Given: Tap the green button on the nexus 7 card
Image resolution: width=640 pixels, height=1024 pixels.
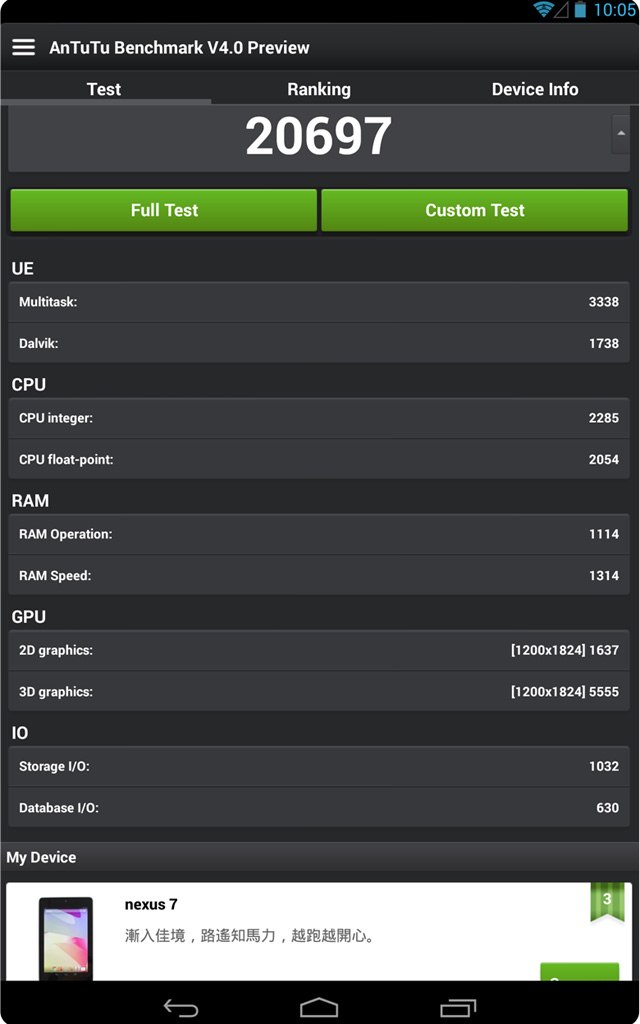Looking at the screenshot, I should point(580,972).
